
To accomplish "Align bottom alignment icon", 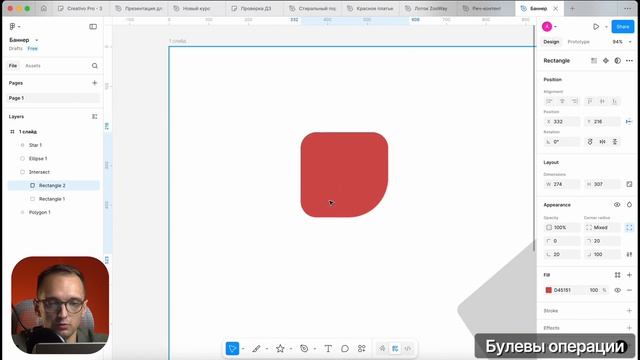I will tap(615, 101).
